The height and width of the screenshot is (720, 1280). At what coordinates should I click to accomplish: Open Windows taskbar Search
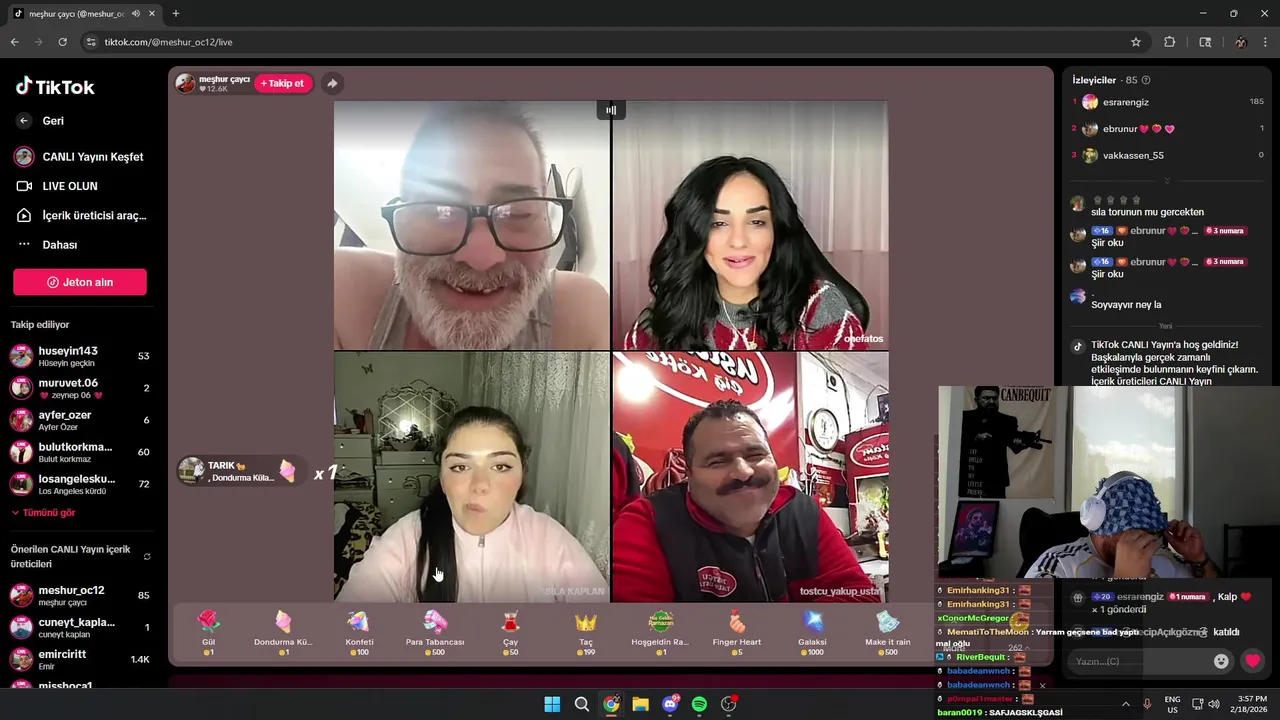[581, 704]
